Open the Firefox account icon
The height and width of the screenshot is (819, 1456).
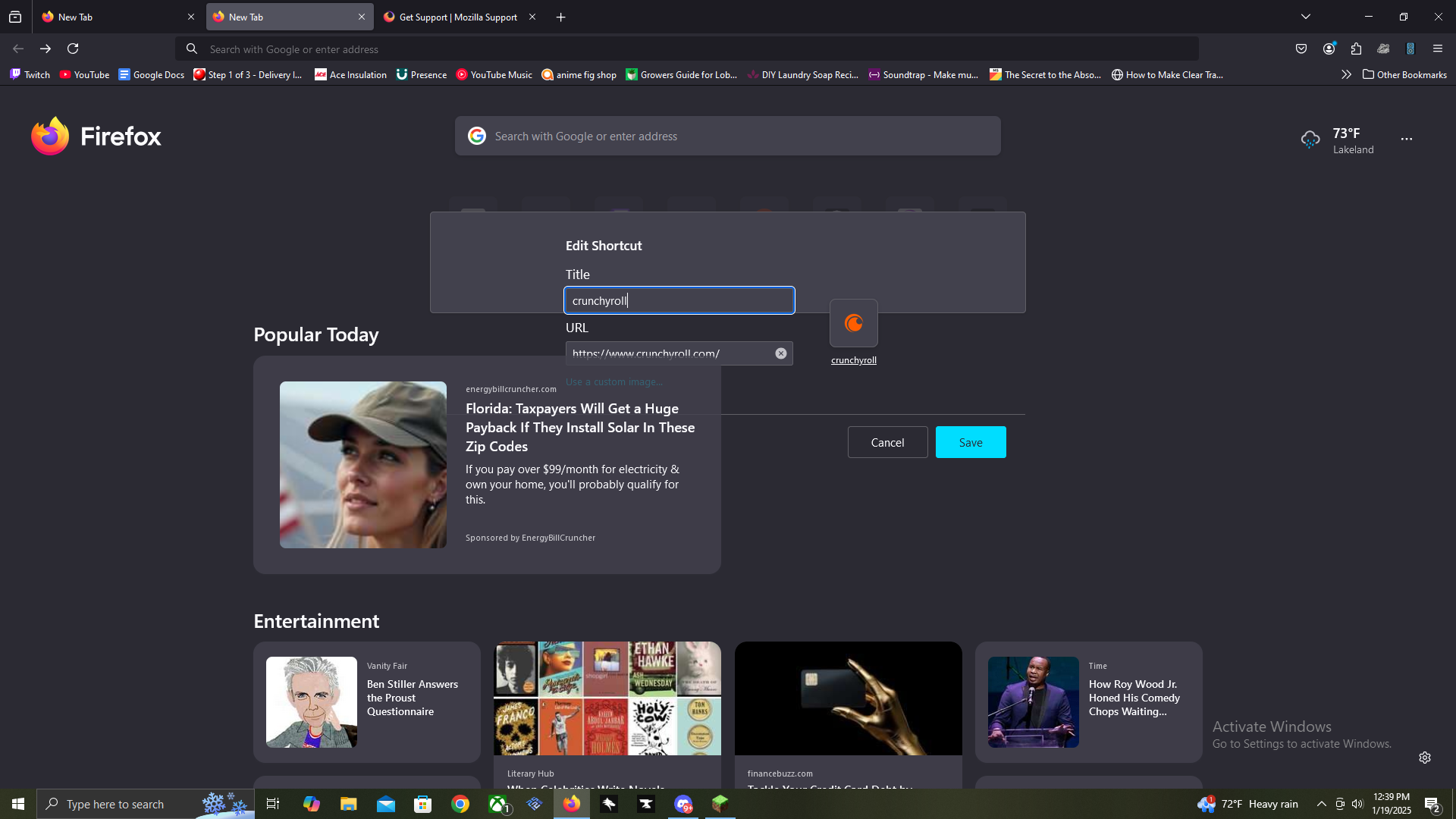1329,49
